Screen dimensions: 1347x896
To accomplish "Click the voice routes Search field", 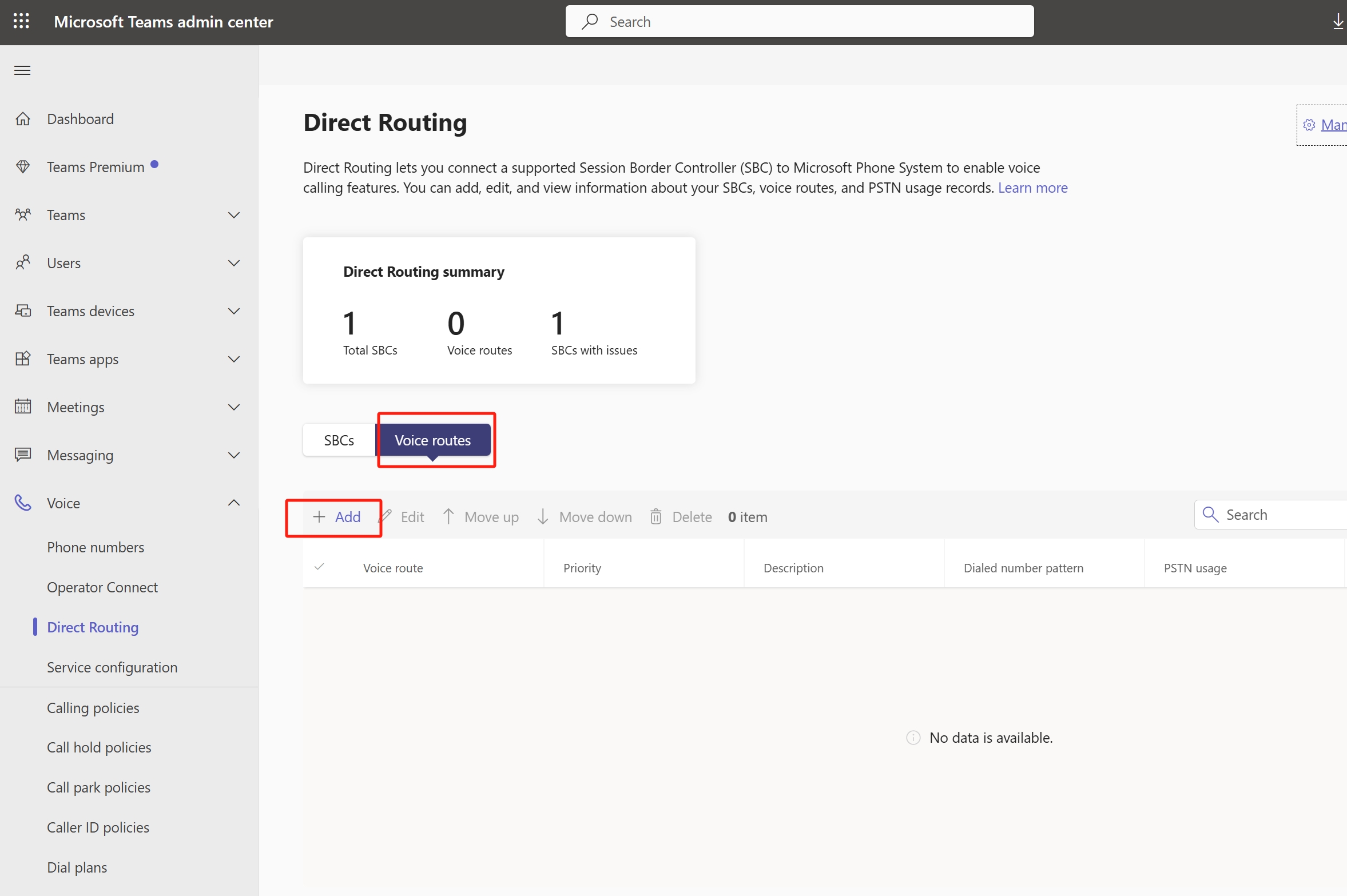I will (1270, 515).
